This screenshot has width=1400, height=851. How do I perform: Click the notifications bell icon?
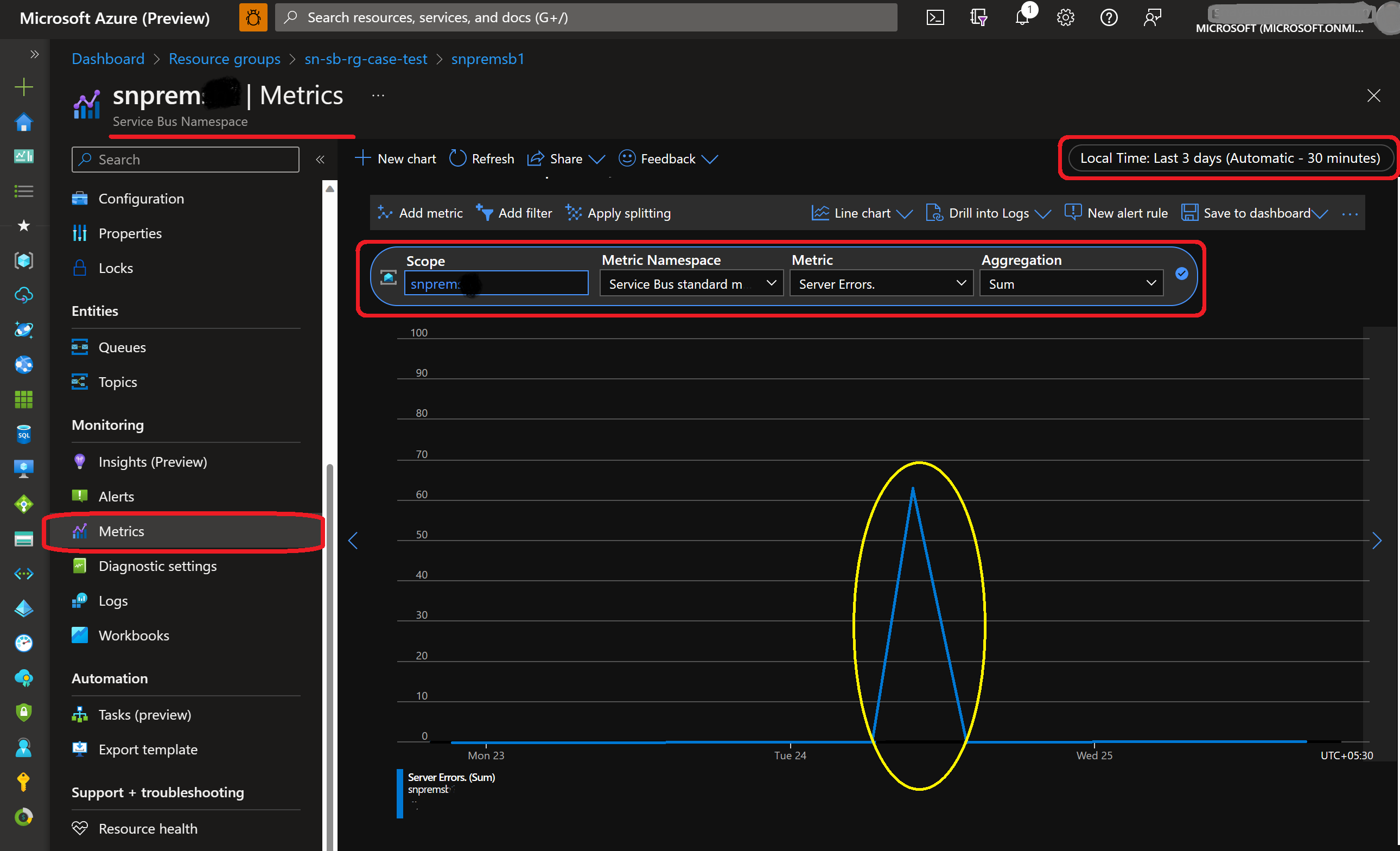1022,17
